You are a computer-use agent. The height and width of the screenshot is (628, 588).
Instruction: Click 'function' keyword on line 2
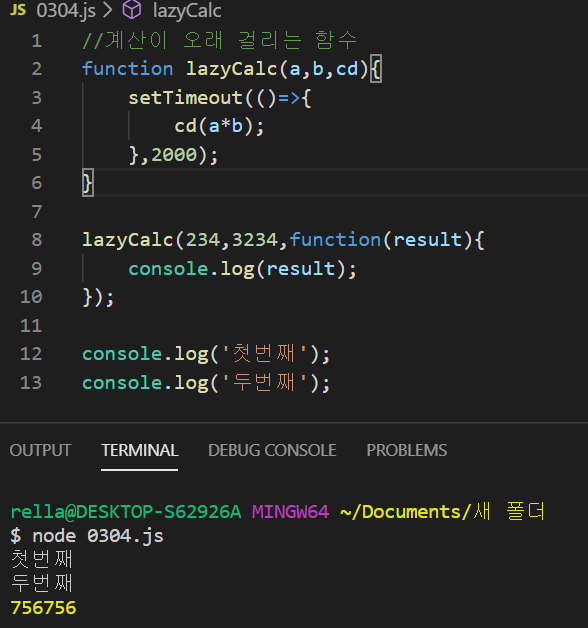coord(127,69)
